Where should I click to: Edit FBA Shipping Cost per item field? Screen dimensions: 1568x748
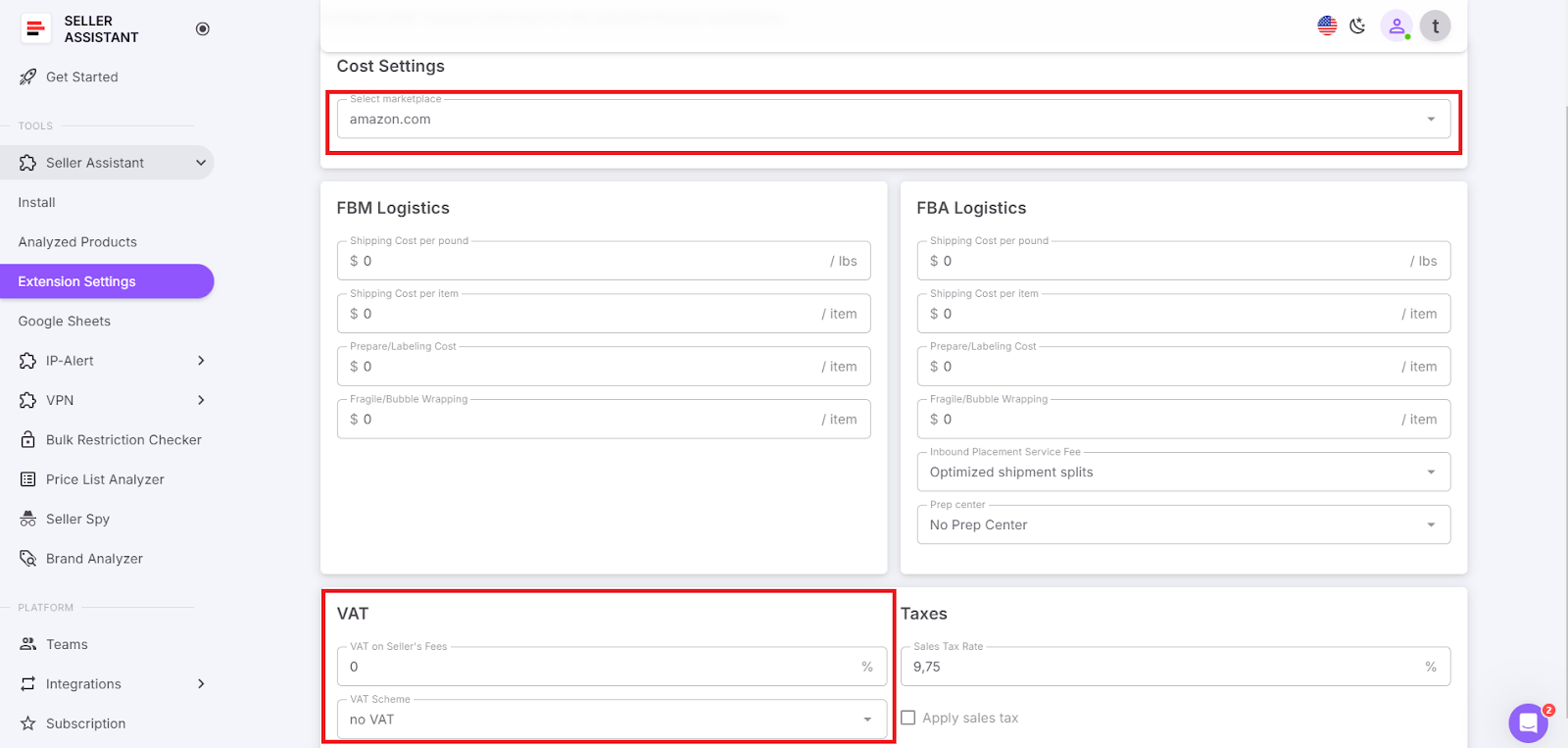point(1184,314)
